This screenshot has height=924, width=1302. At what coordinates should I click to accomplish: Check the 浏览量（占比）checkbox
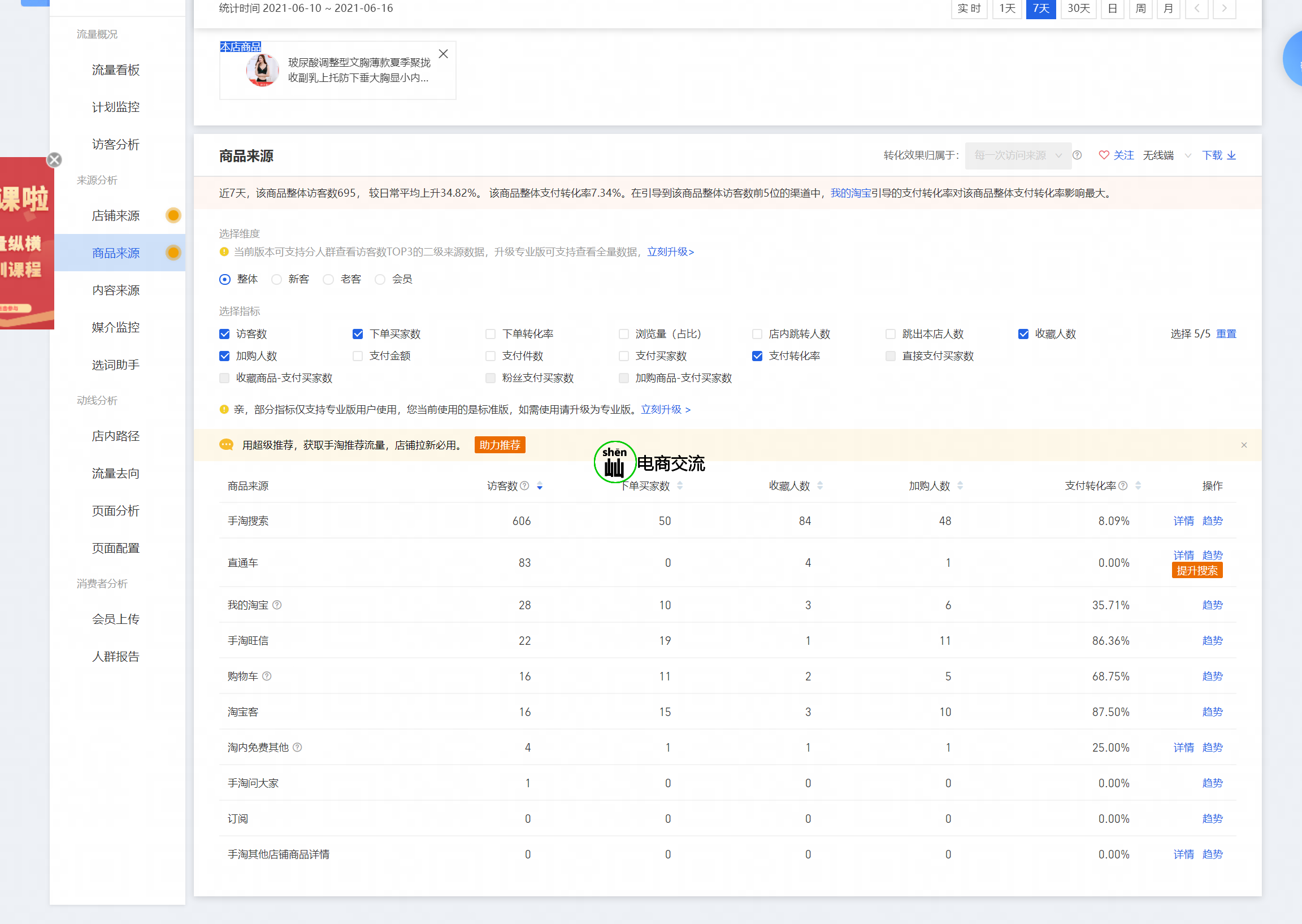(x=624, y=334)
